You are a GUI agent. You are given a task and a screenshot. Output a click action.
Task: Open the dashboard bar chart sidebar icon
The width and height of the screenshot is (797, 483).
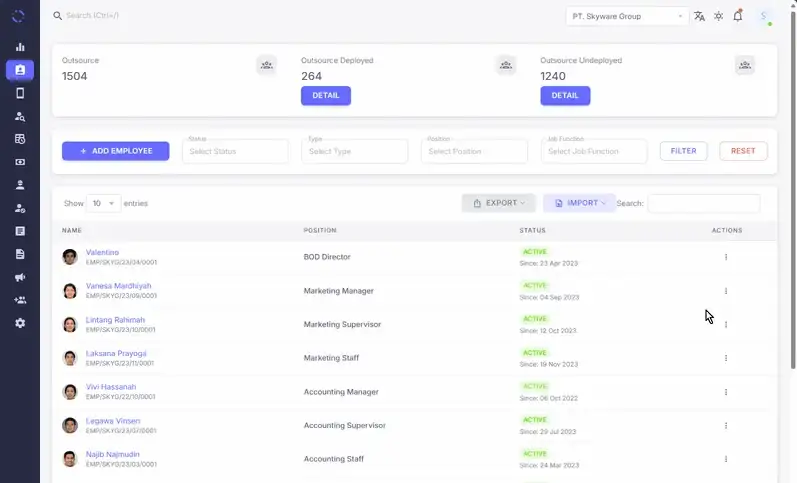(20, 47)
